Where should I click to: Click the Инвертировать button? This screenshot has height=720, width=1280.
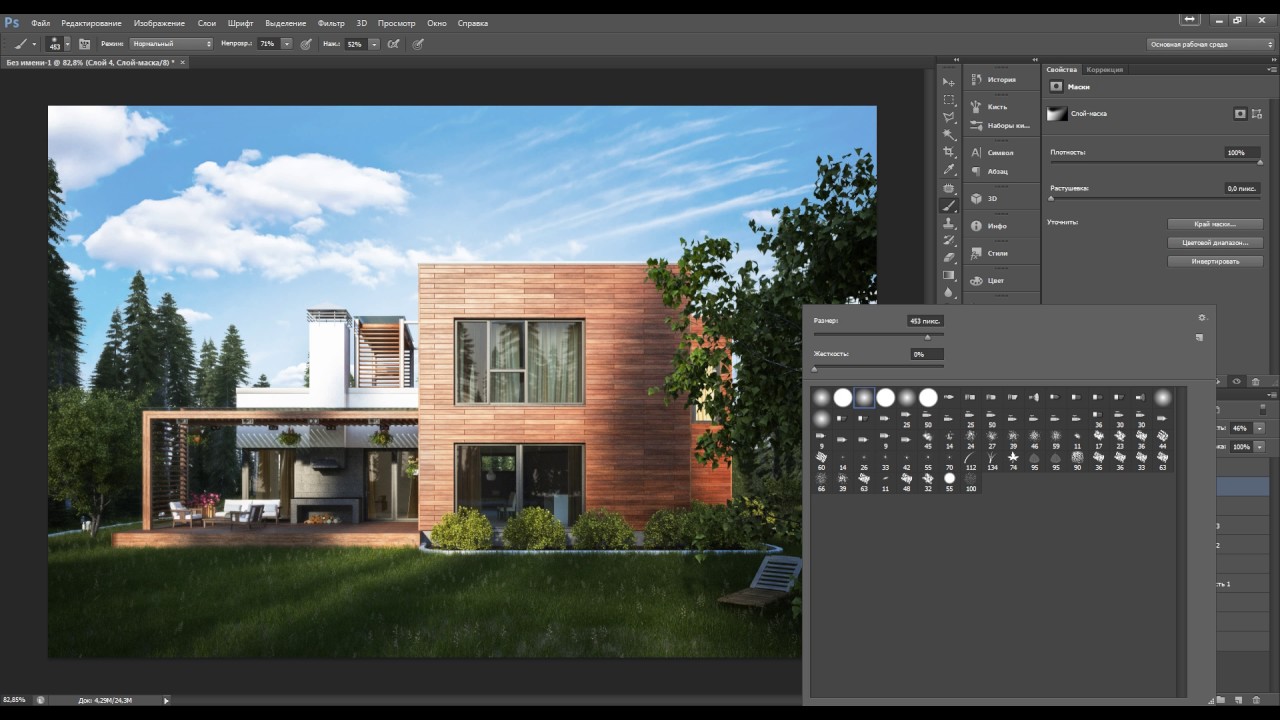[1215, 261]
